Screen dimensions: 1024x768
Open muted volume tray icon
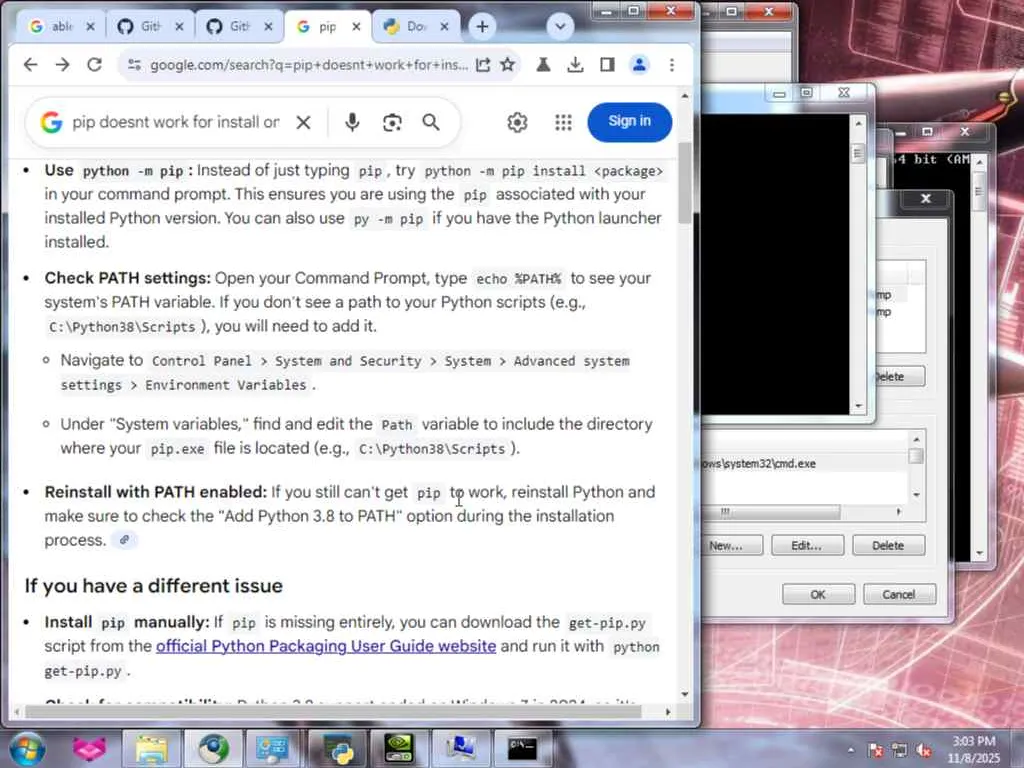(923, 750)
